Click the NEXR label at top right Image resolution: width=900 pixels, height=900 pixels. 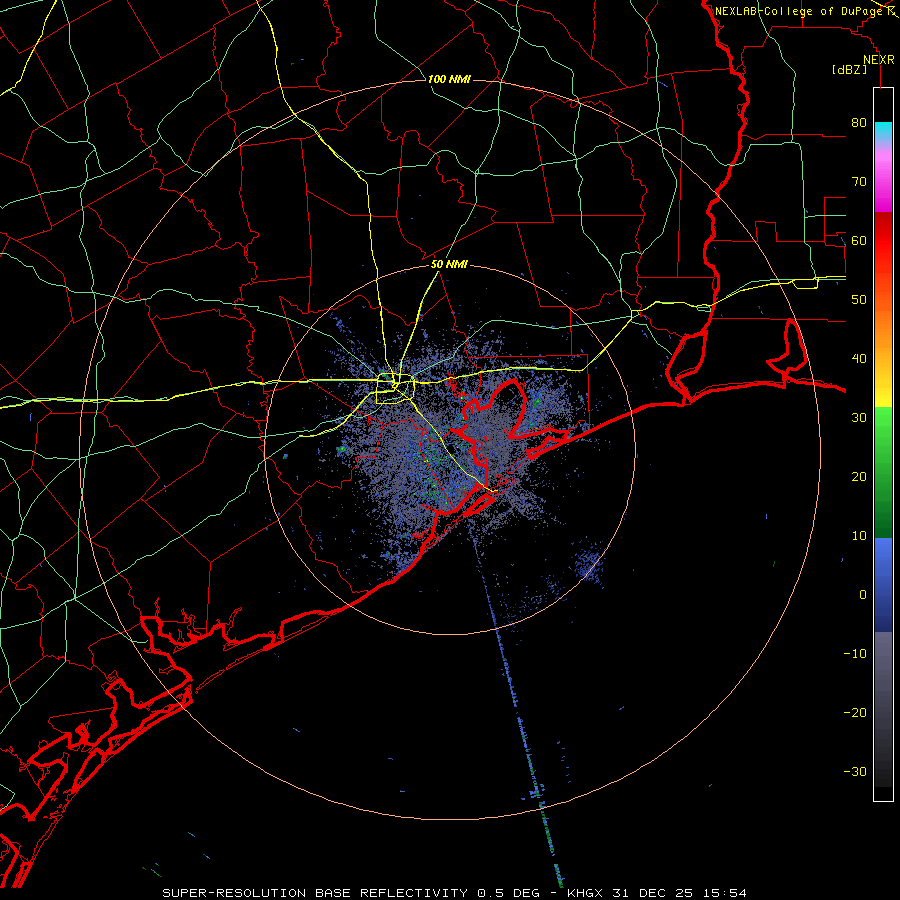coord(879,60)
